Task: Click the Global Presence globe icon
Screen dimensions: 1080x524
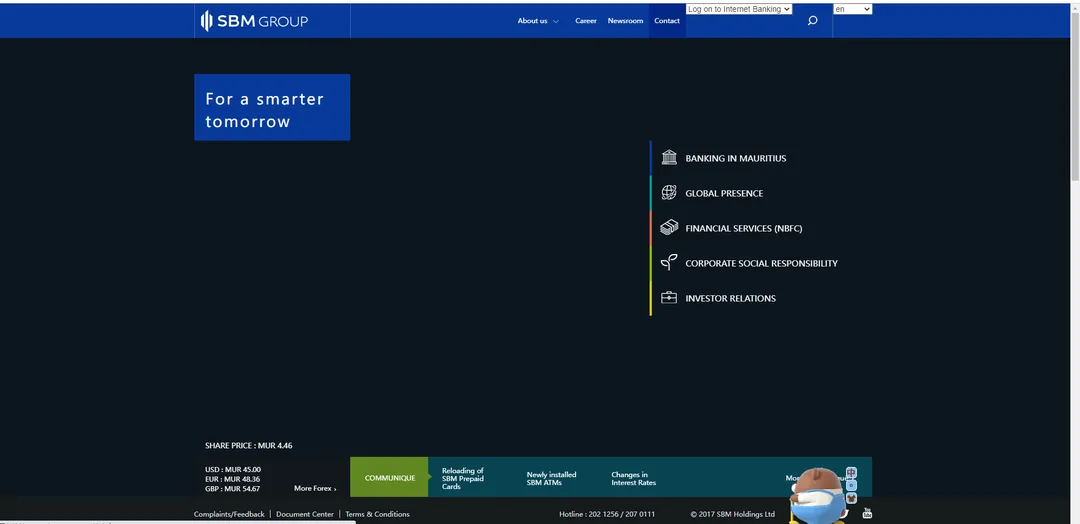Action: tap(669, 193)
